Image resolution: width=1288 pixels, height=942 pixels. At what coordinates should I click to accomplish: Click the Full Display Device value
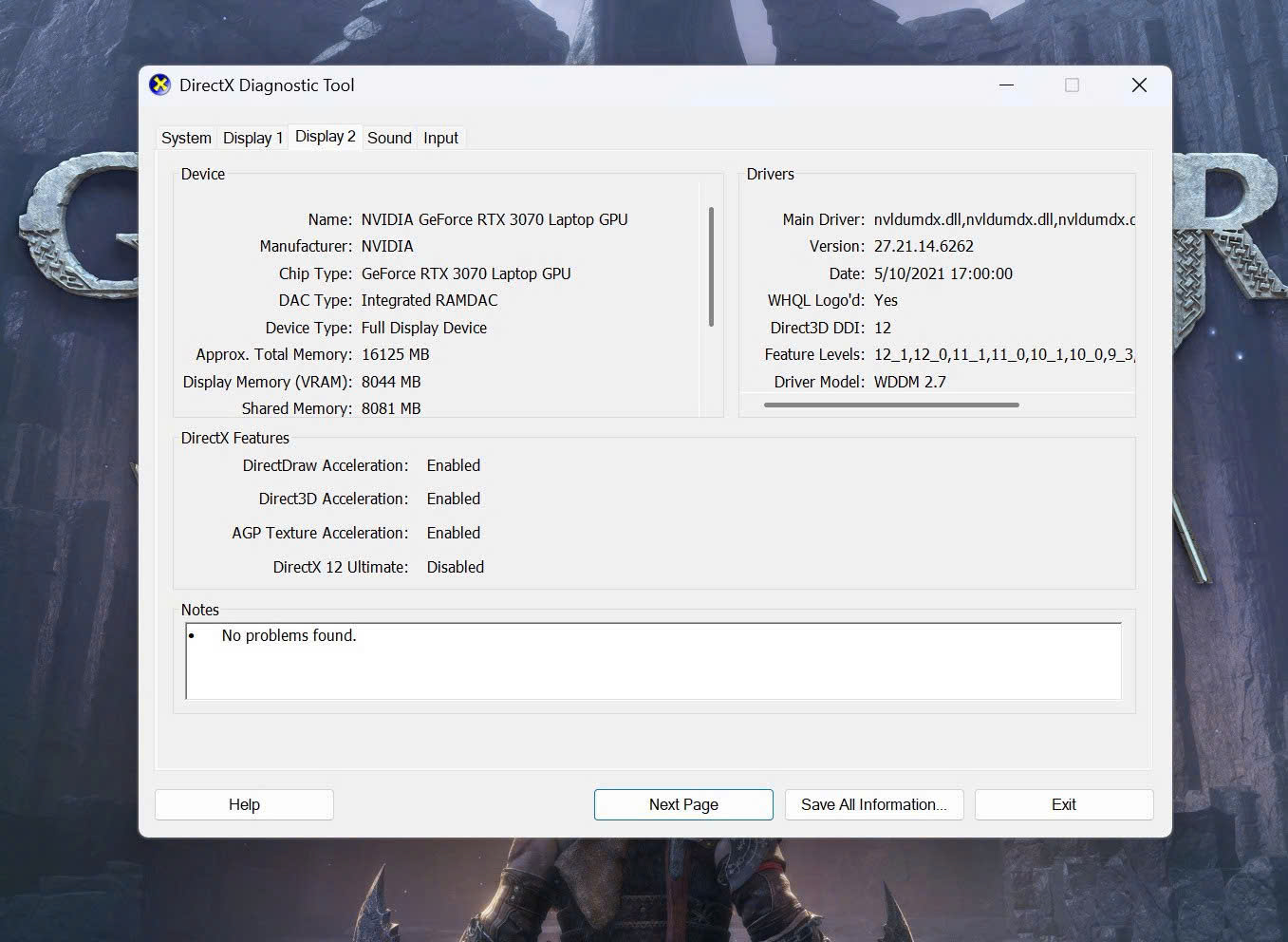coord(424,328)
